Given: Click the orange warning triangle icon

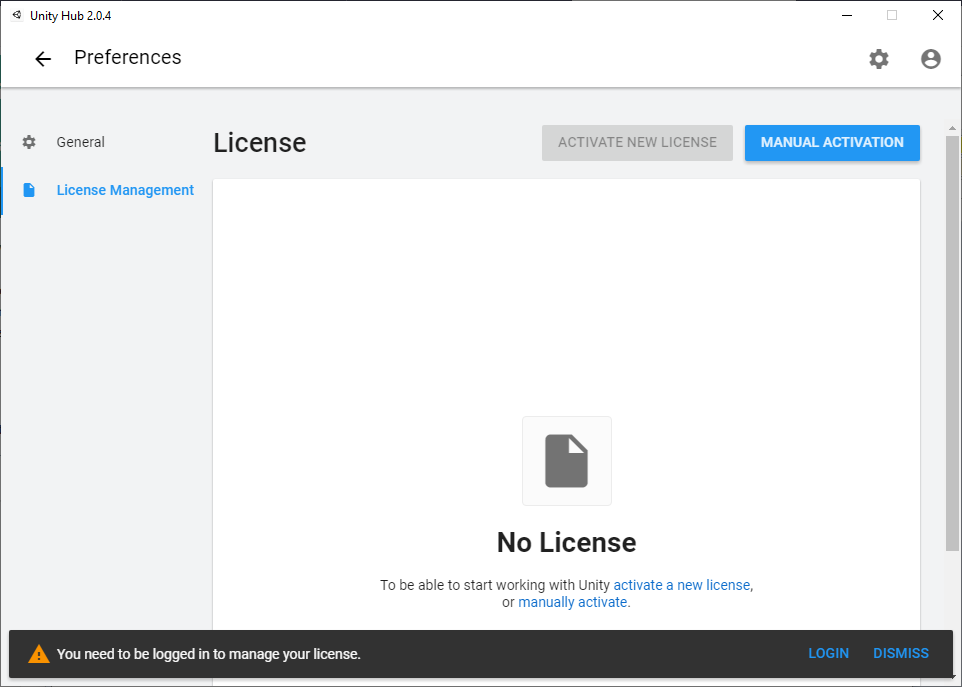Looking at the screenshot, I should click(x=39, y=654).
